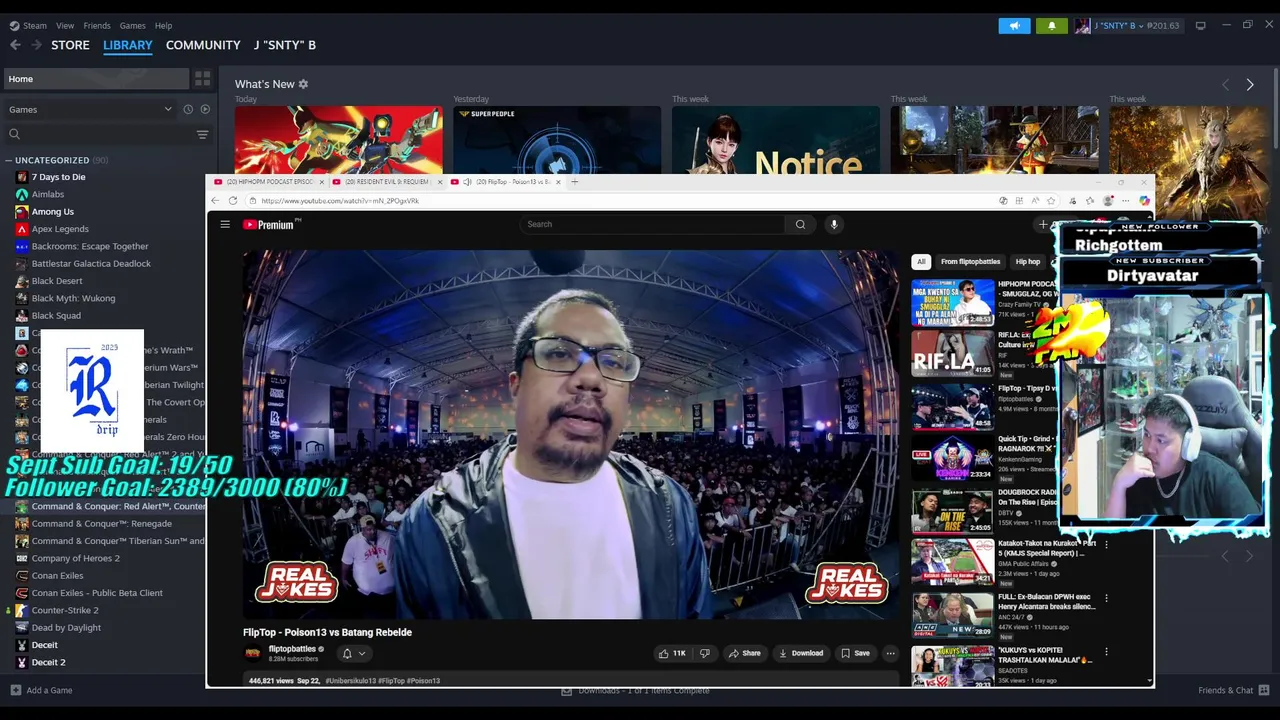The height and width of the screenshot is (720, 1280).
Task: Open Steam LIBRARY section
Action: pyautogui.click(x=128, y=45)
